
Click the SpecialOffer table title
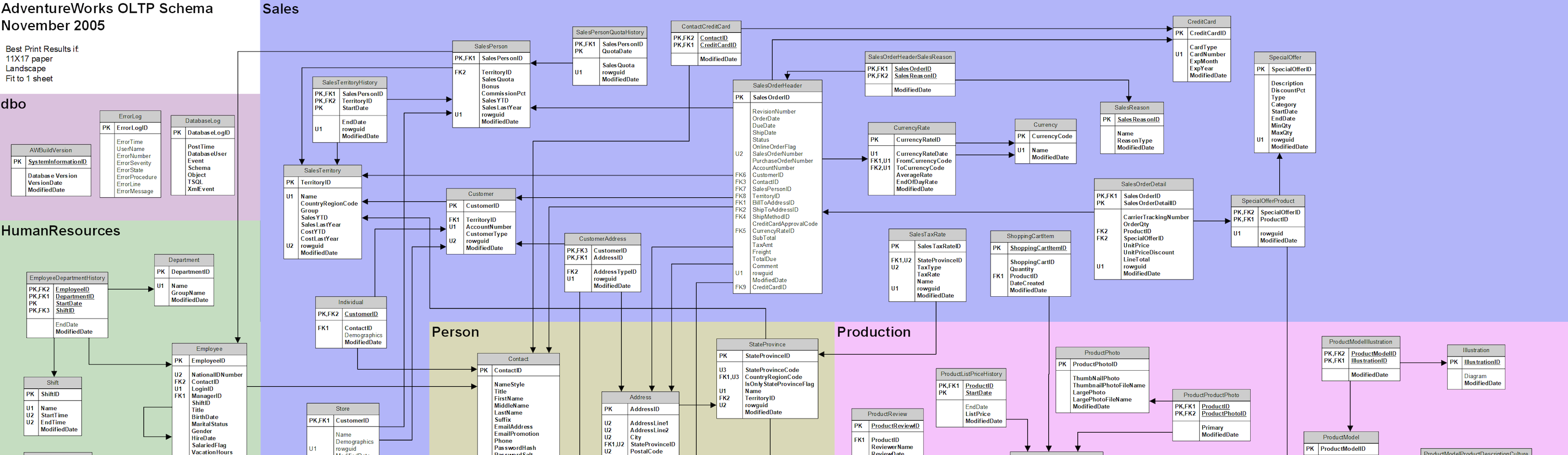coord(1285,57)
